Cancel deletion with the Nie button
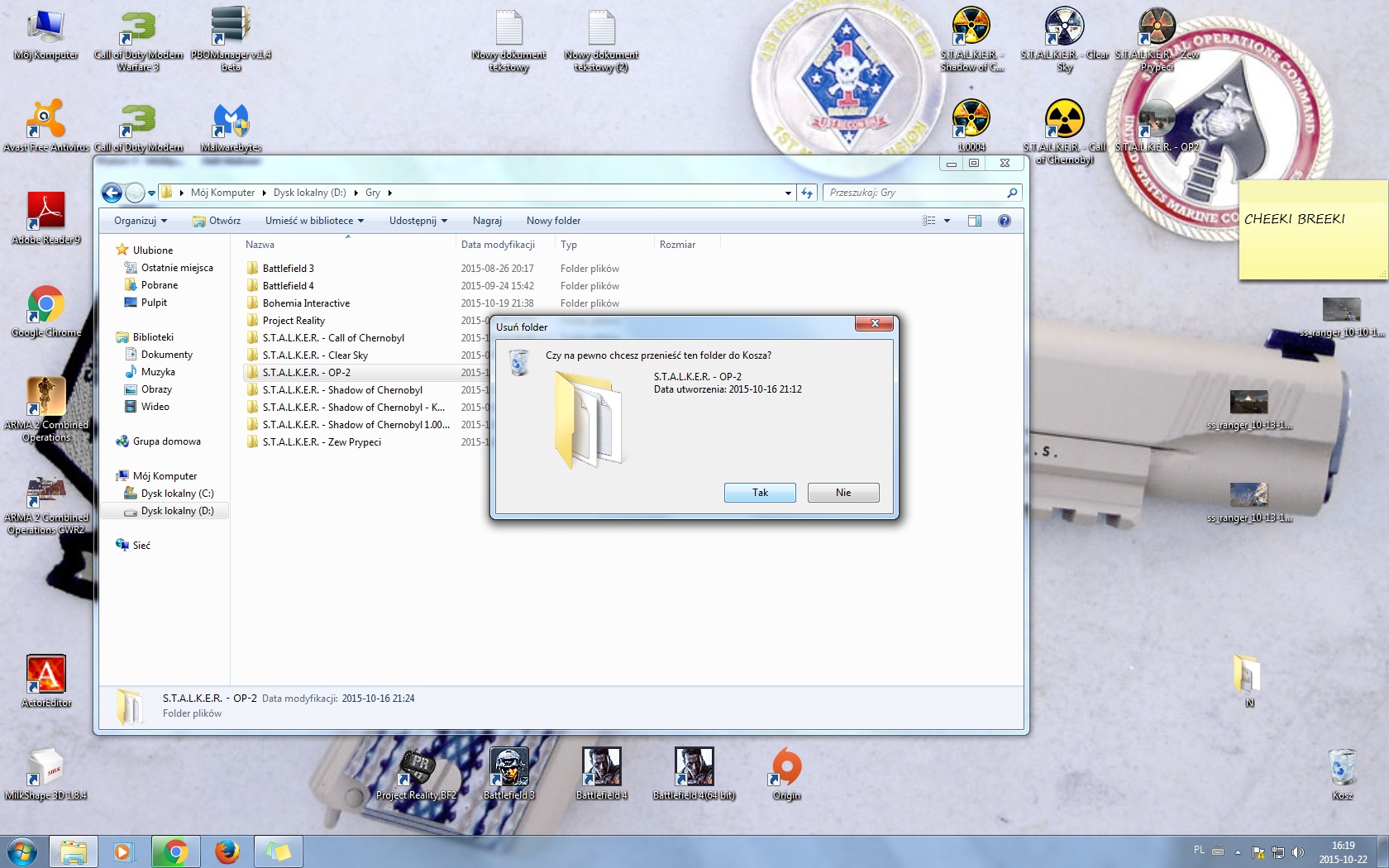 [x=843, y=493]
